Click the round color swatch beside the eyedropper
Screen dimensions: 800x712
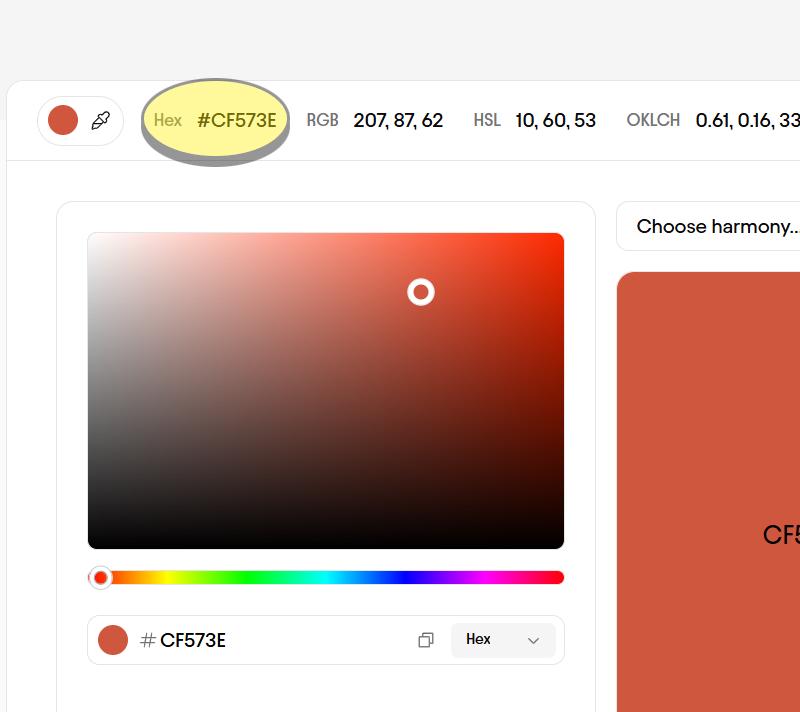pyautogui.click(x=63, y=121)
